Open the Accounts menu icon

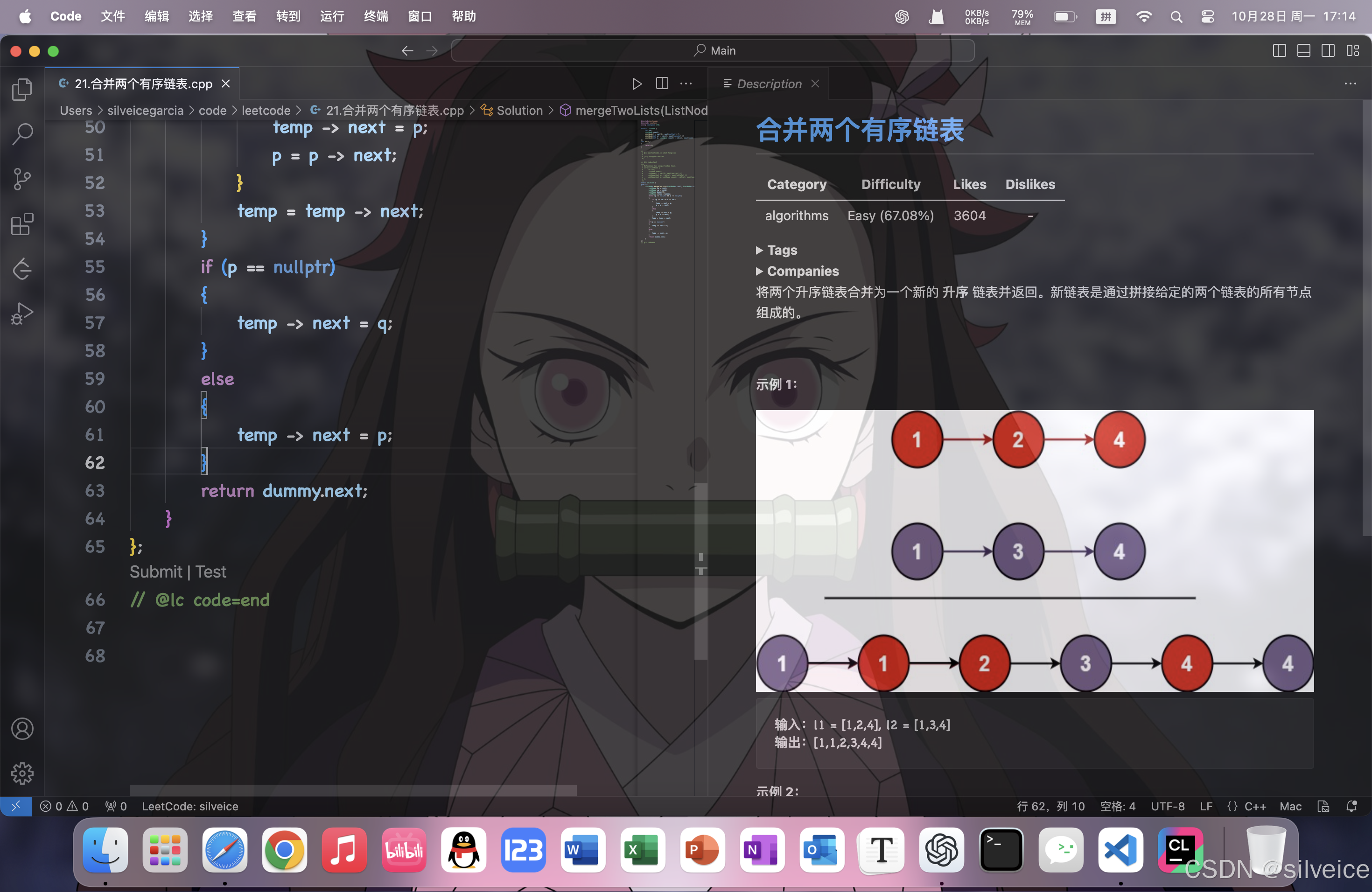22,729
